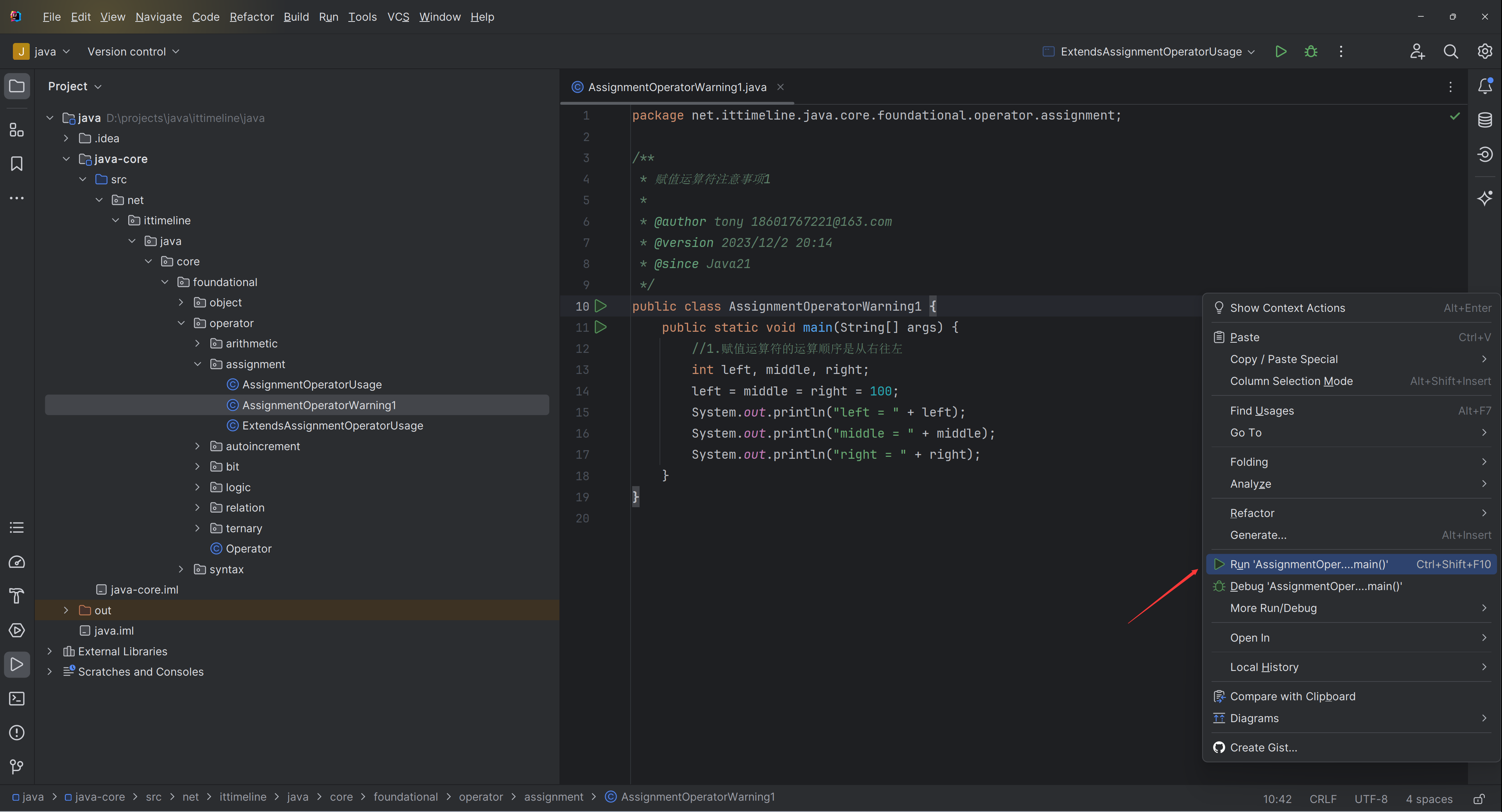1502x812 pixels.
Task: Open the Profiler tool window icon
Action: click(x=17, y=562)
